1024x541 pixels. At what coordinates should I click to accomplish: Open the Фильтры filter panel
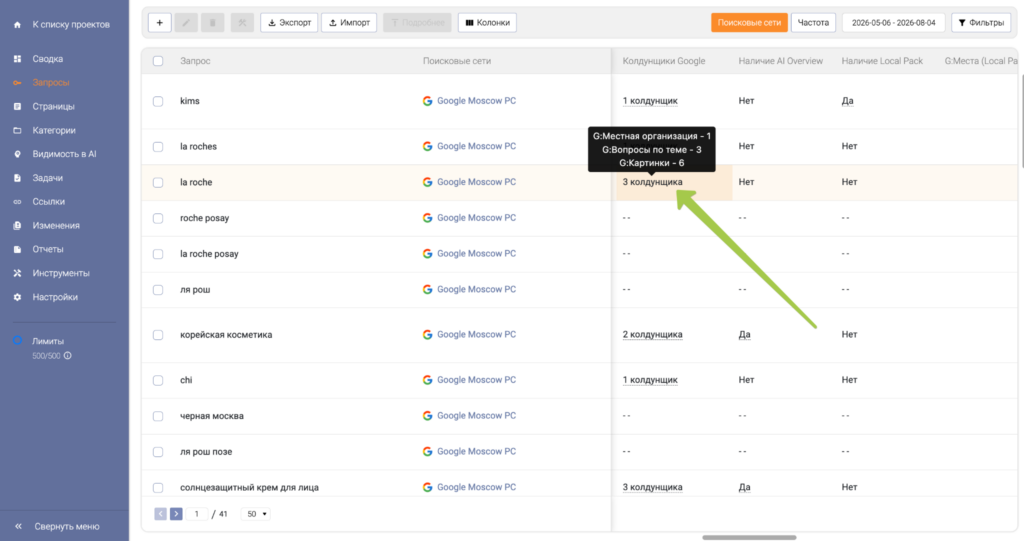tap(981, 23)
